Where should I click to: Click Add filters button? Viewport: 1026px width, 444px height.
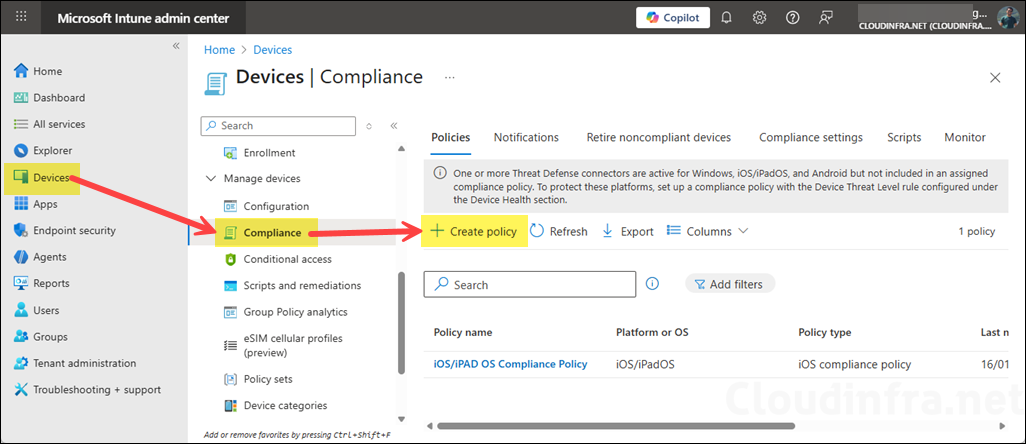coord(730,284)
